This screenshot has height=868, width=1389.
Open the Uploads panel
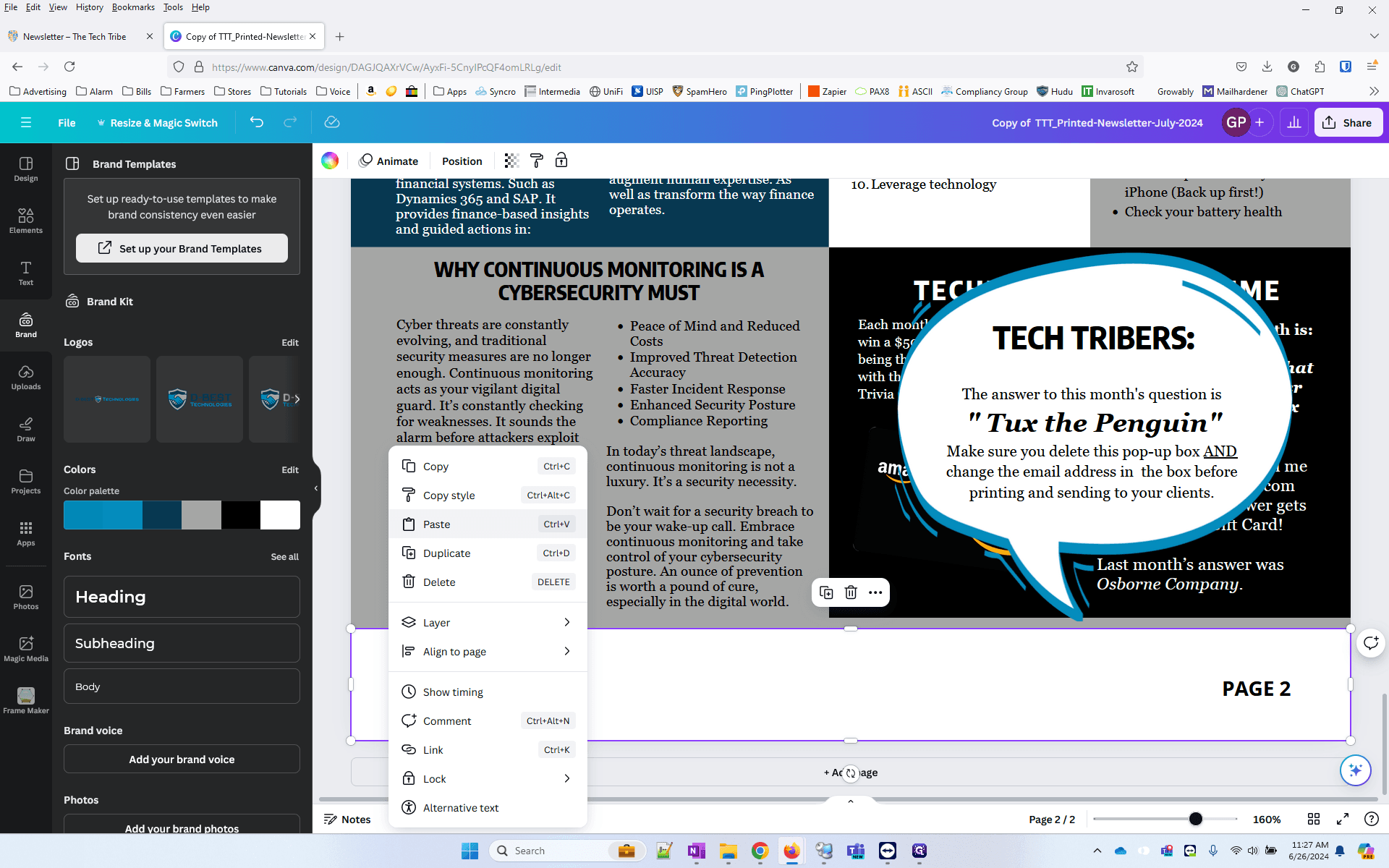click(26, 378)
